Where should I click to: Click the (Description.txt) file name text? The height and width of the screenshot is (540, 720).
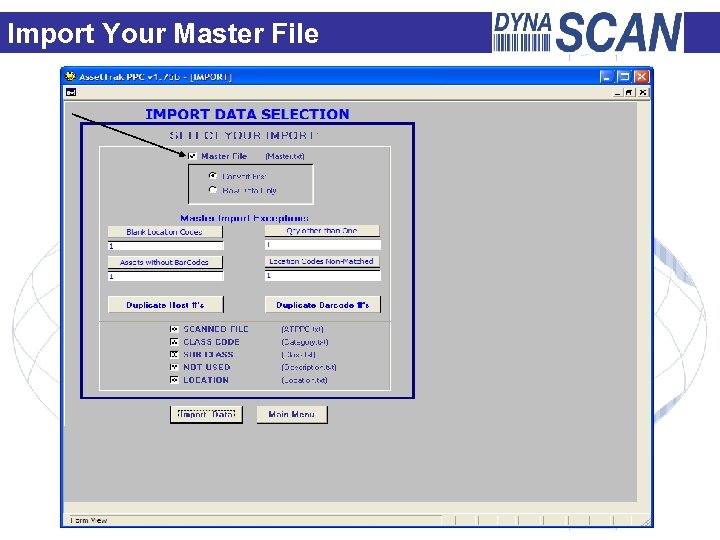309,367
